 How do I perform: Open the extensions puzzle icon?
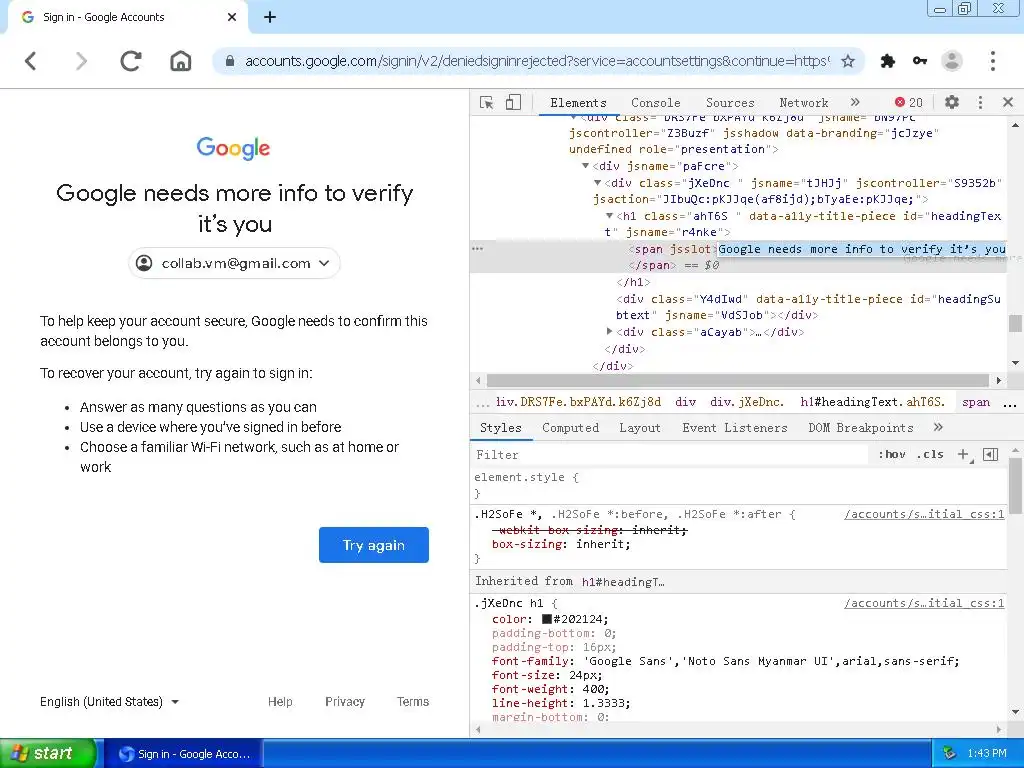888,61
